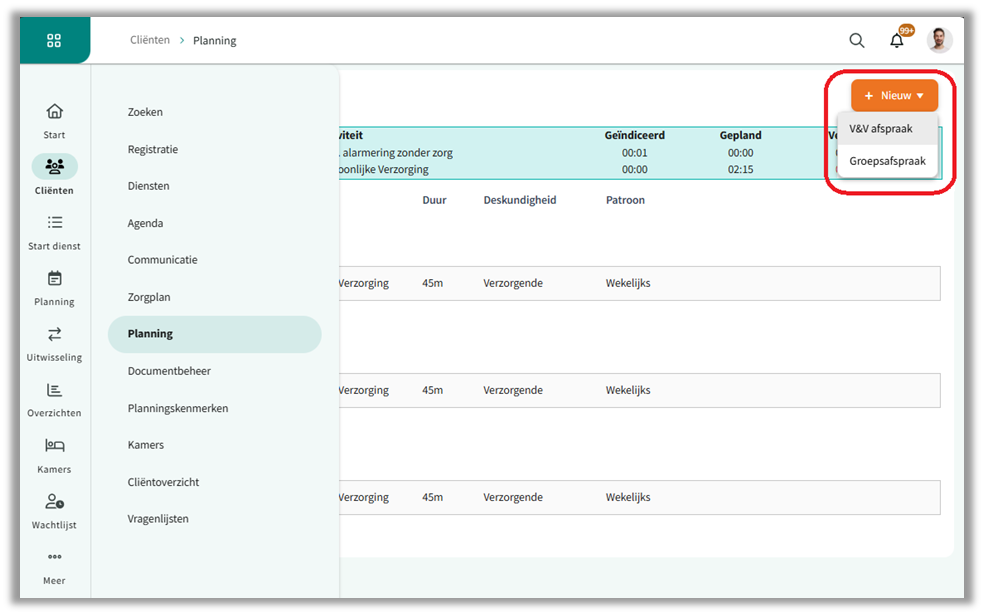Choose Groepsafspraak from dropdown
Image resolution: width=984 pixels, height=615 pixels.
tap(887, 161)
